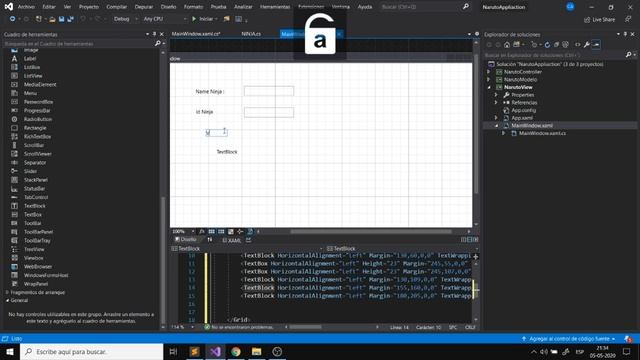Toggle the Show All Files icon in Solution Explorer
The image size is (640, 360).
point(565,44)
